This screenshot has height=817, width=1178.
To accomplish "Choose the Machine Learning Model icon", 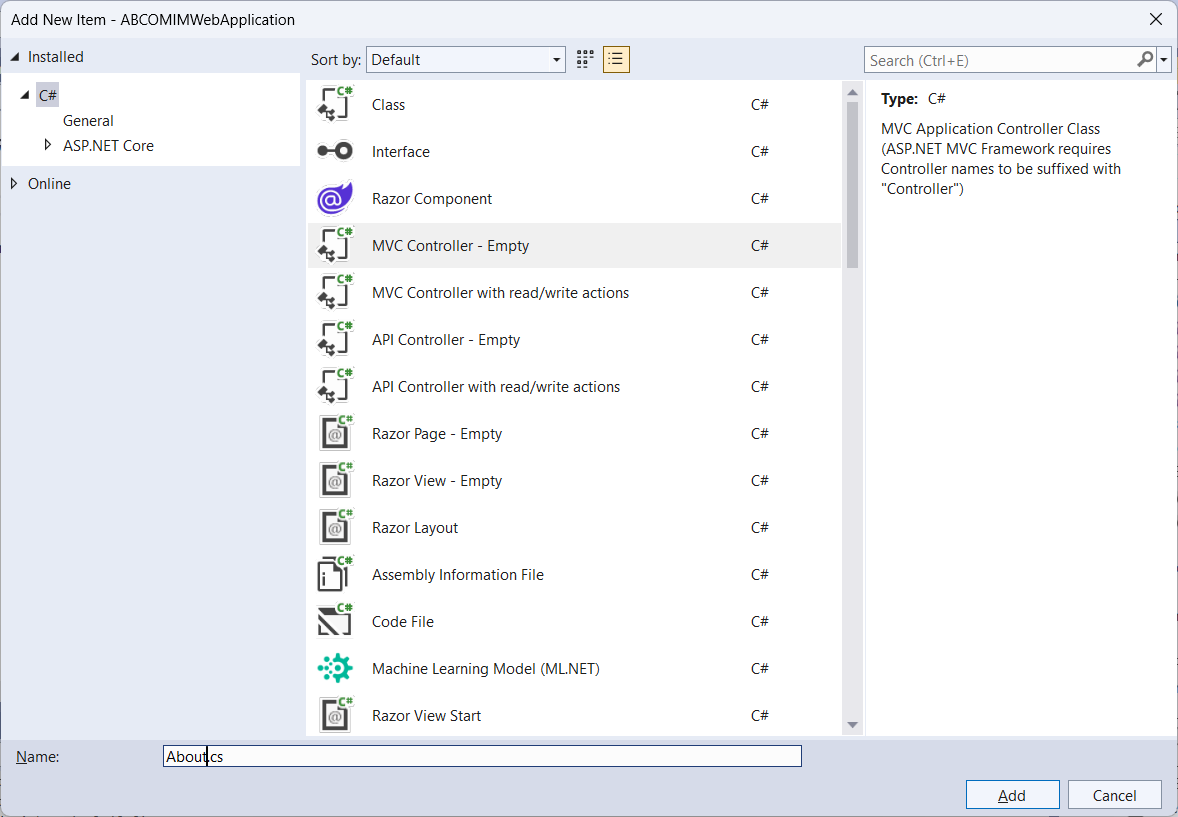I will pyautogui.click(x=335, y=668).
